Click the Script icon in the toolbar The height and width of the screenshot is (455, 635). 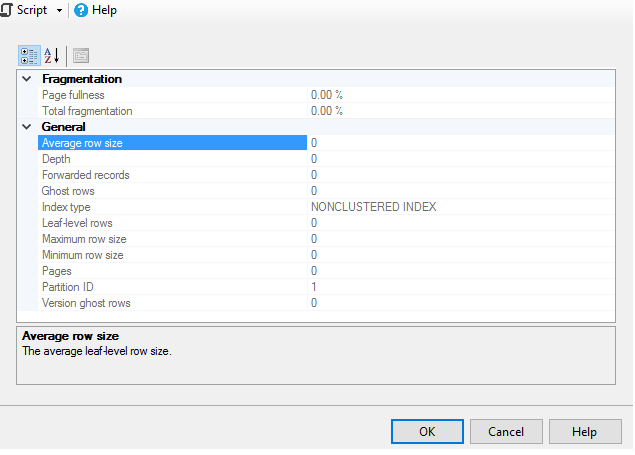[7, 10]
